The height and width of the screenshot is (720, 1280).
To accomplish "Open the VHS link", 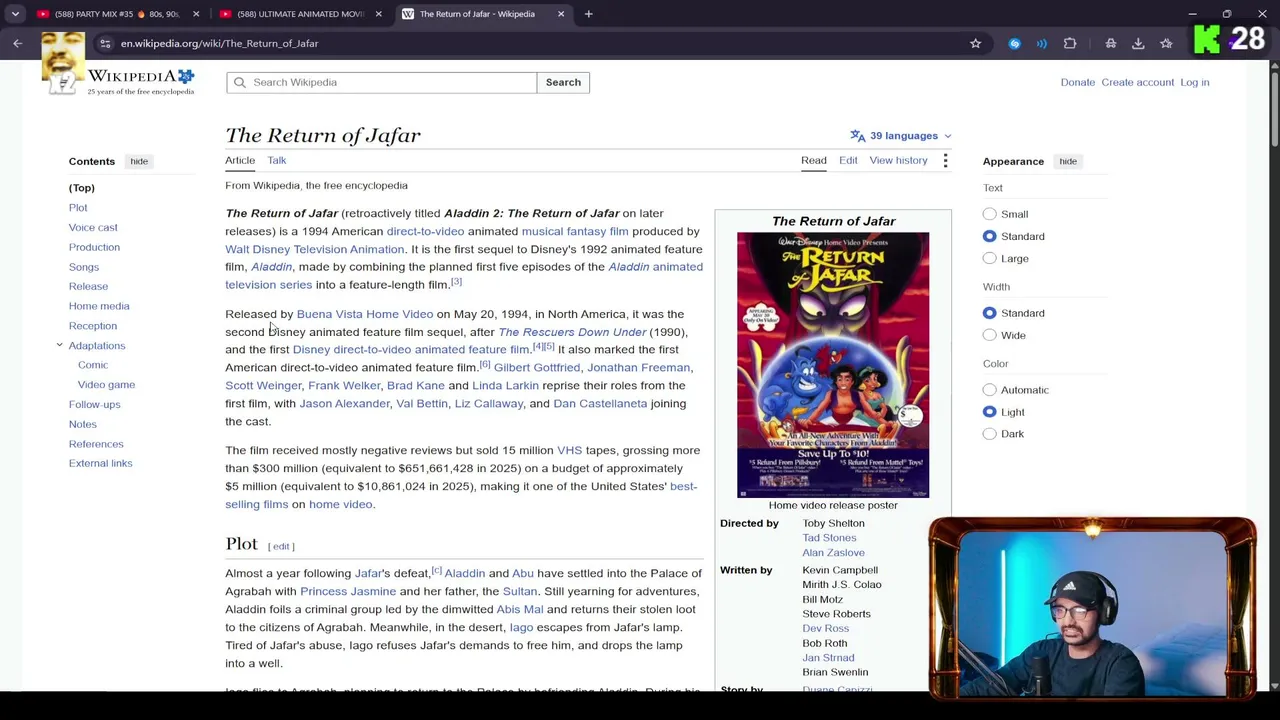I will (569, 450).
